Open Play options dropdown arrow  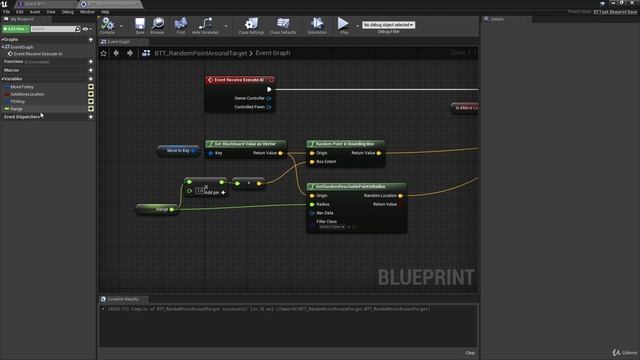pyautogui.click(x=357, y=26)
